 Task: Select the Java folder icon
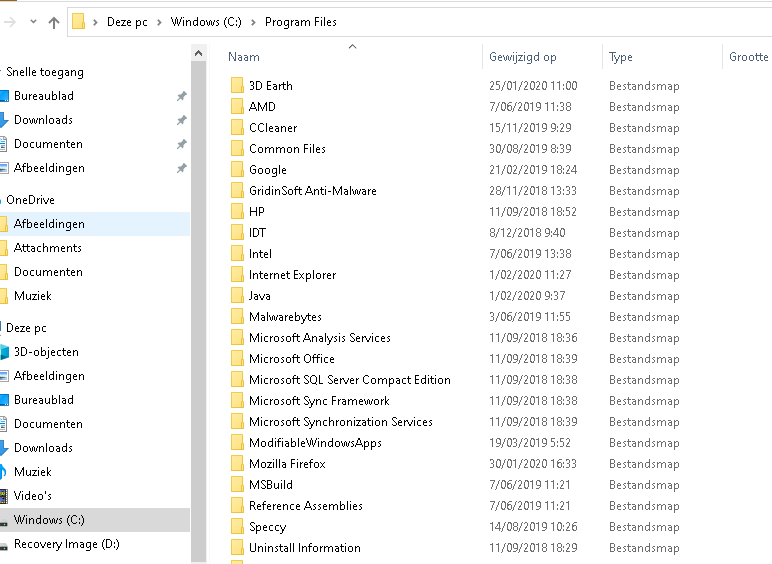pyautogui.click(x=237, y=296)
